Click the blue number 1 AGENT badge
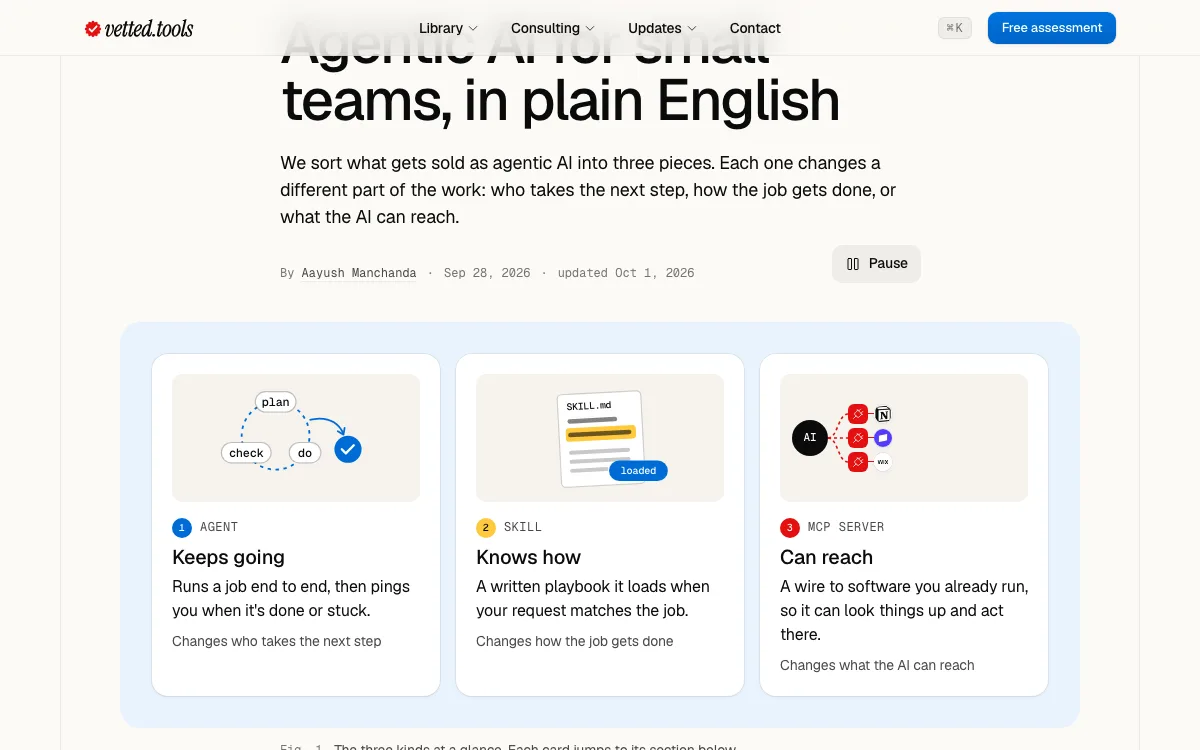 tap(181, 527)
